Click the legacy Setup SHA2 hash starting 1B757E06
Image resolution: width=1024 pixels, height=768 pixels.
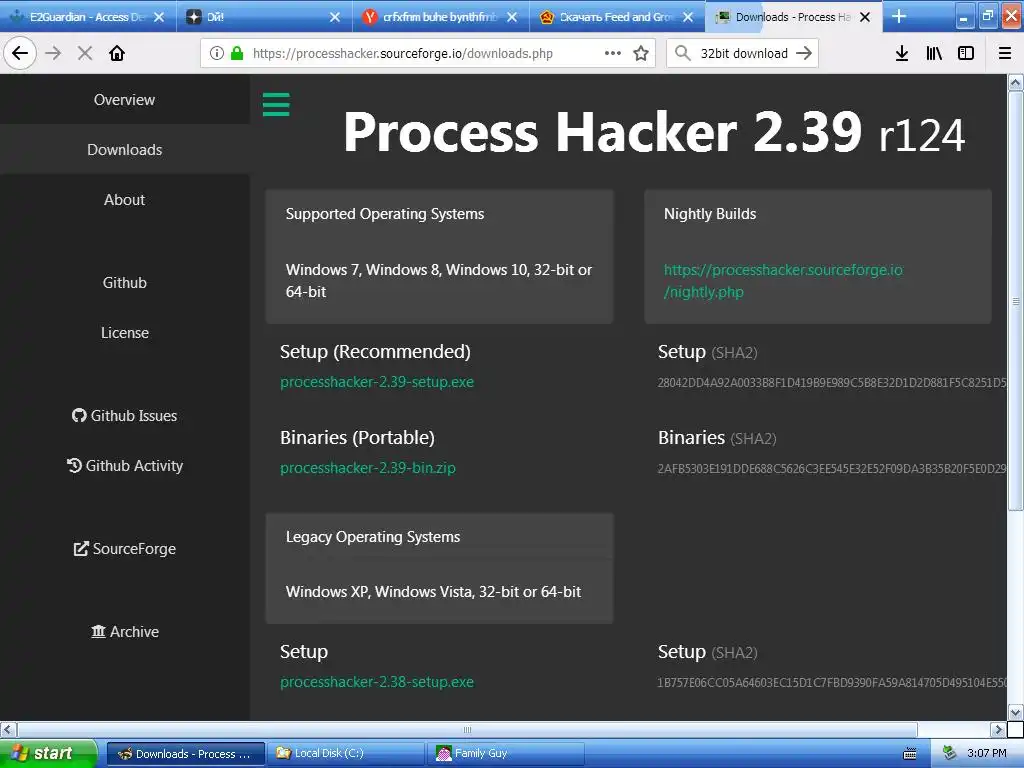point(832,682)
